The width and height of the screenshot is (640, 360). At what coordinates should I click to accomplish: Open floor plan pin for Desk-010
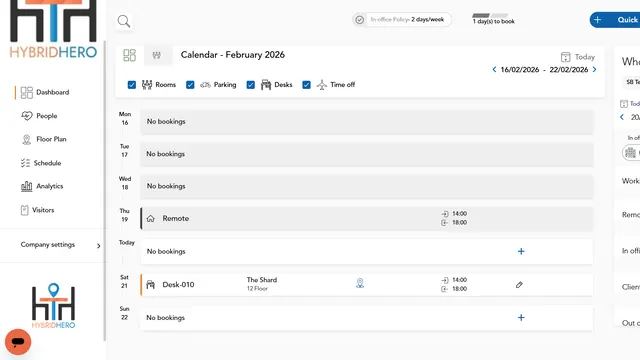[360, 283]
